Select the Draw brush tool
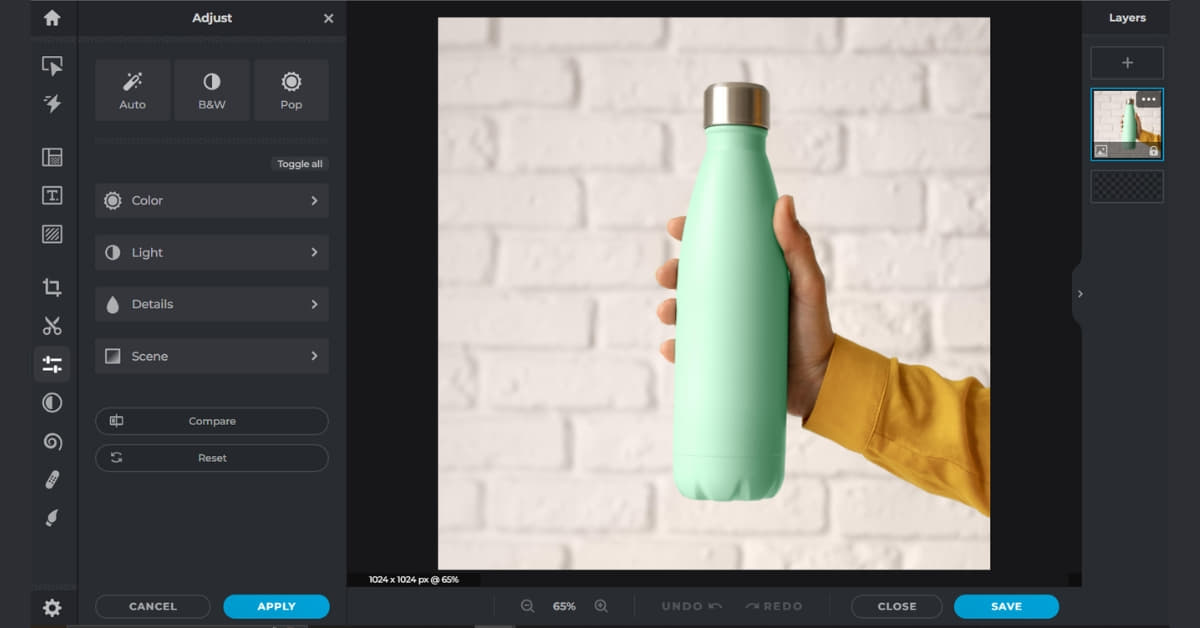The height and width of the screenshot is (628, 1200). pyautogui.click(x=52, y=517)
